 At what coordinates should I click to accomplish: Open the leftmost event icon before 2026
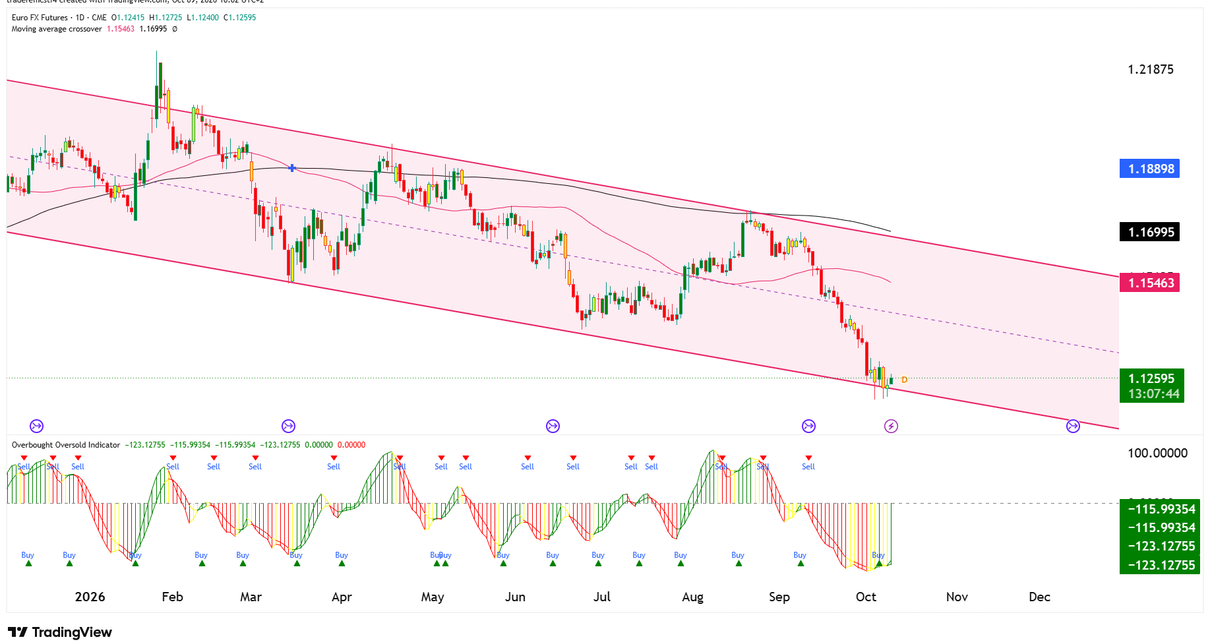[x=38, y=426]
